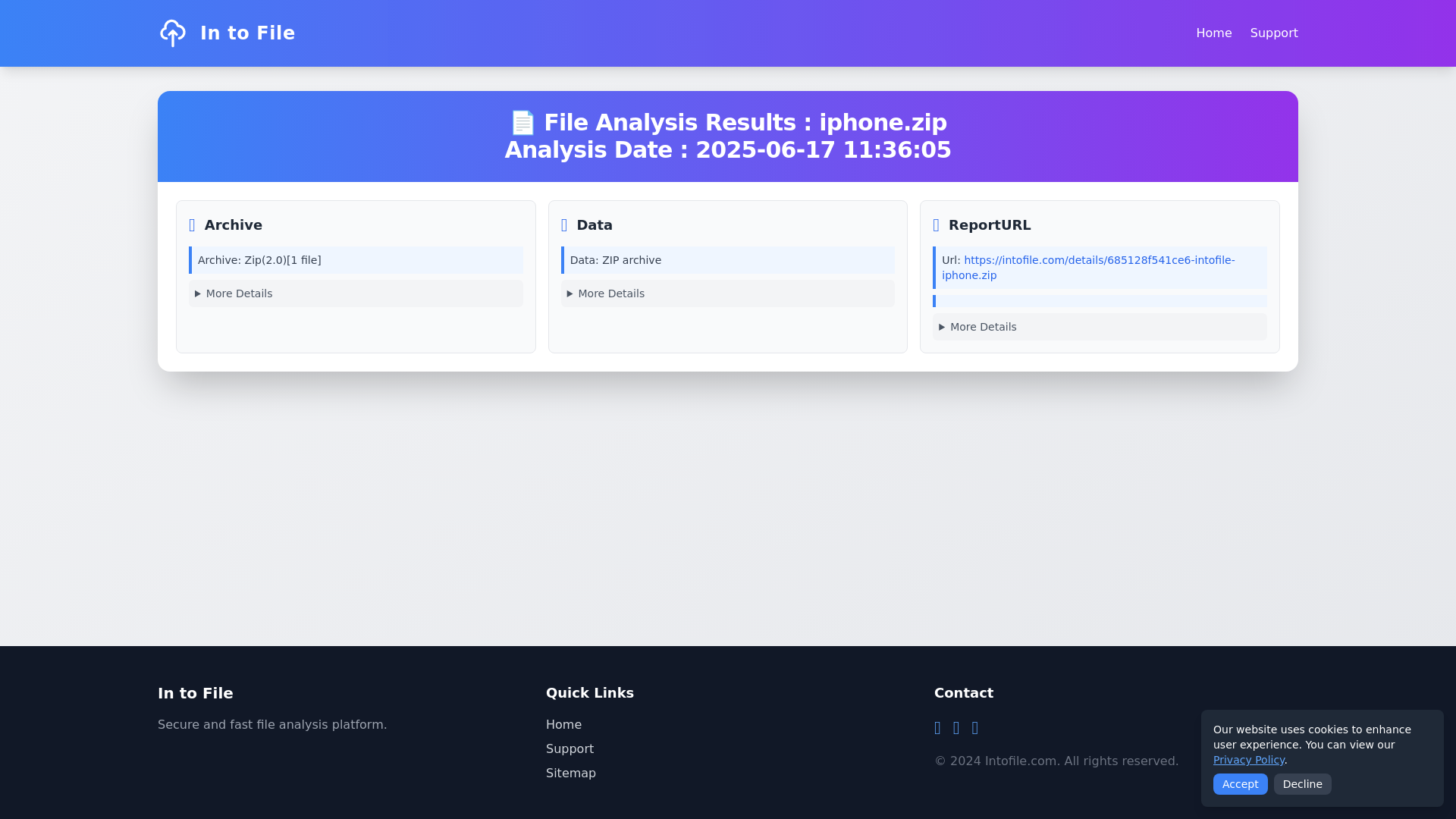The height and width of the screenshot is (819, 1456).
Task: Click the Analysis Date 2025-06-17 text
Action: tap(728, 150)
